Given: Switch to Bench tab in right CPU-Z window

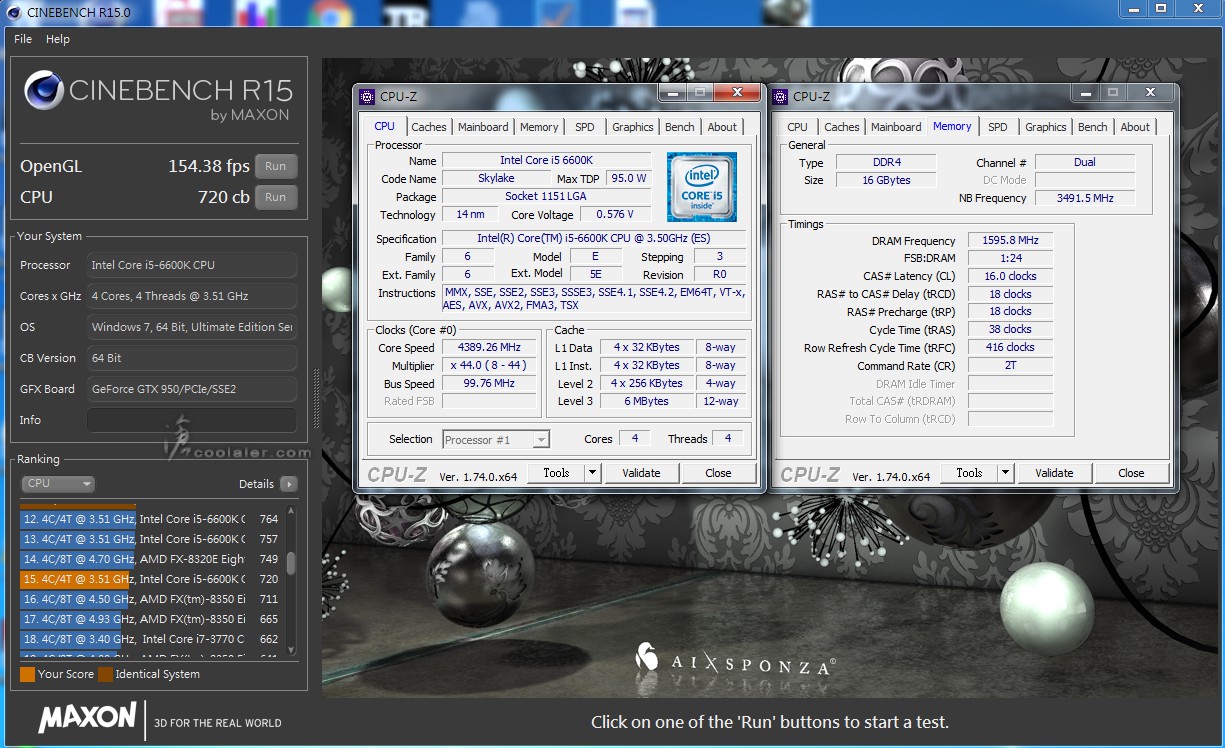Looking at the screenshot, I should click(x=1093, y=127).
